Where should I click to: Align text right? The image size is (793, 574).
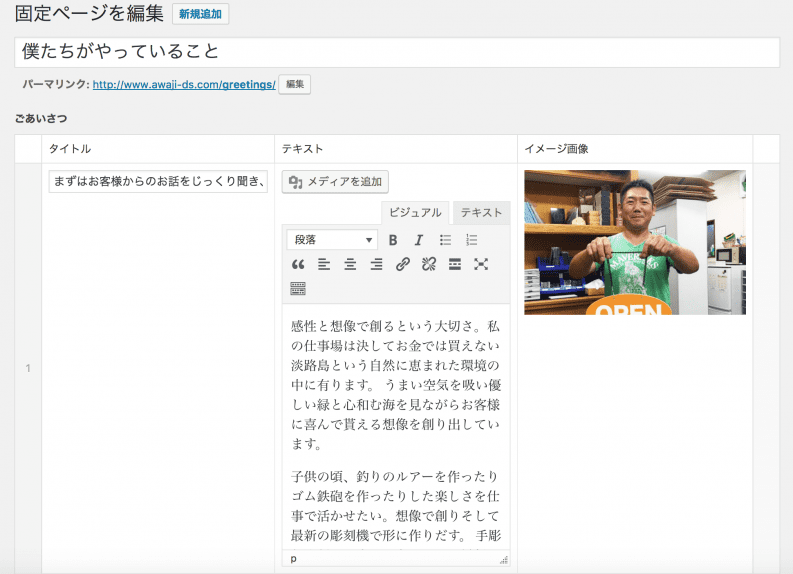376,264
